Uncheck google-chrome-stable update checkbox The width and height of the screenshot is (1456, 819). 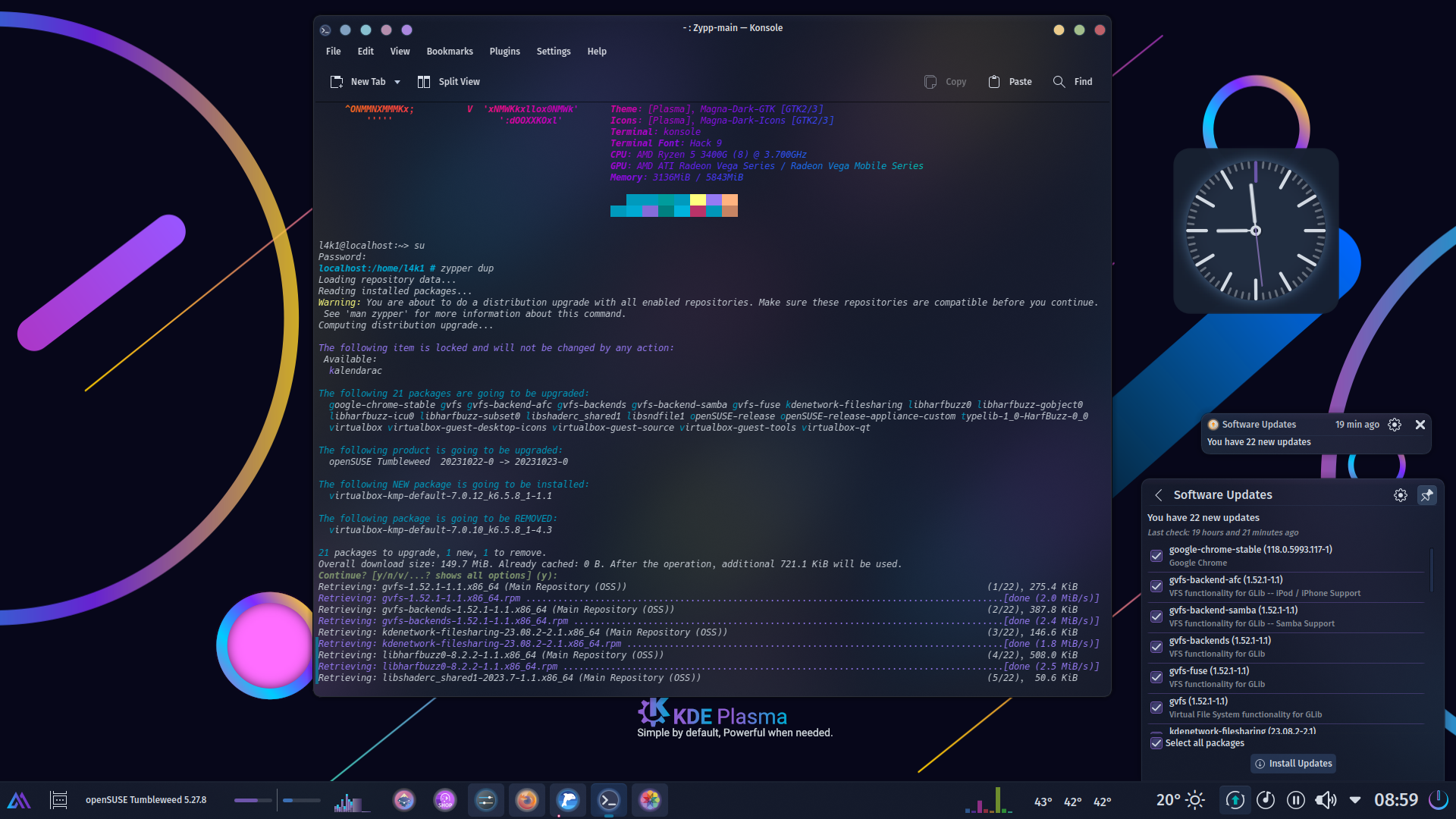(1156, 556)
